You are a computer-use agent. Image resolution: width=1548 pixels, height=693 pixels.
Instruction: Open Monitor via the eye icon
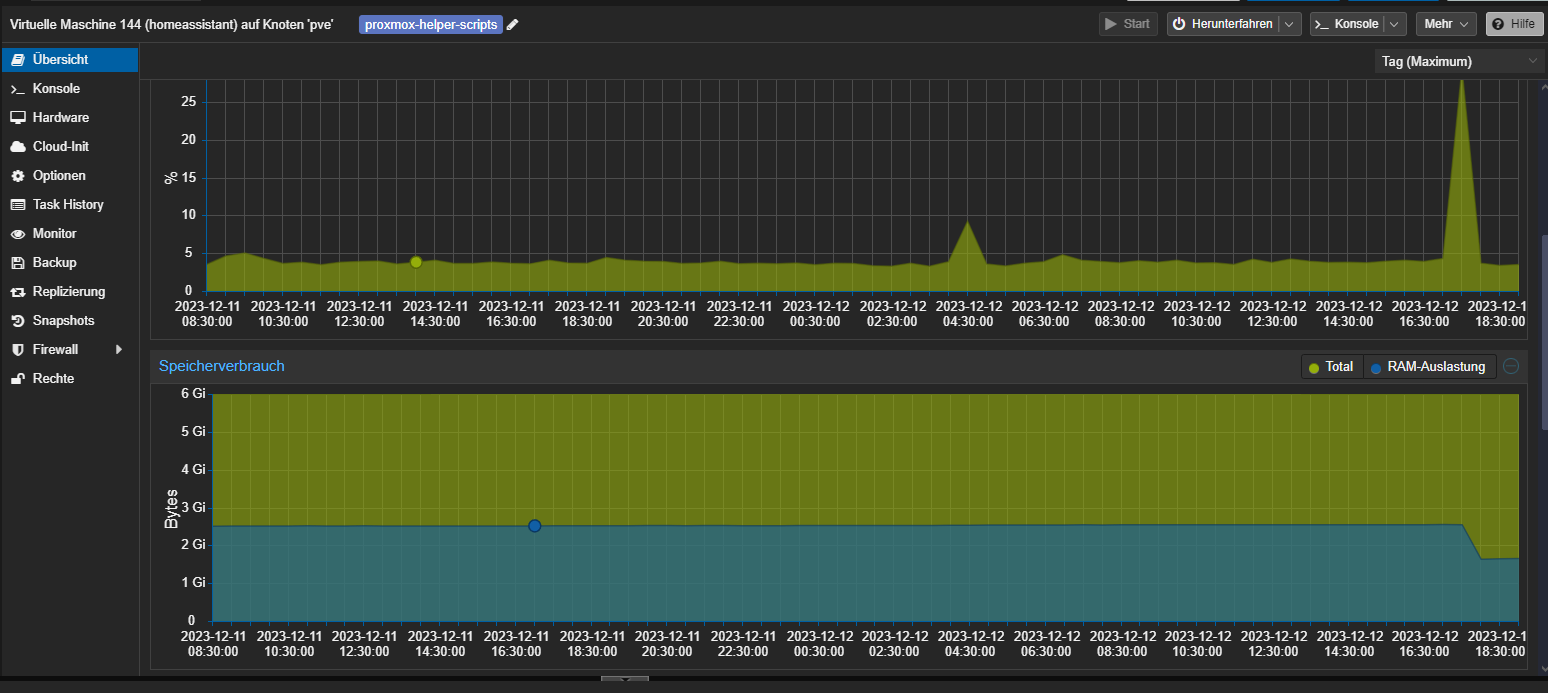[17, 234]
